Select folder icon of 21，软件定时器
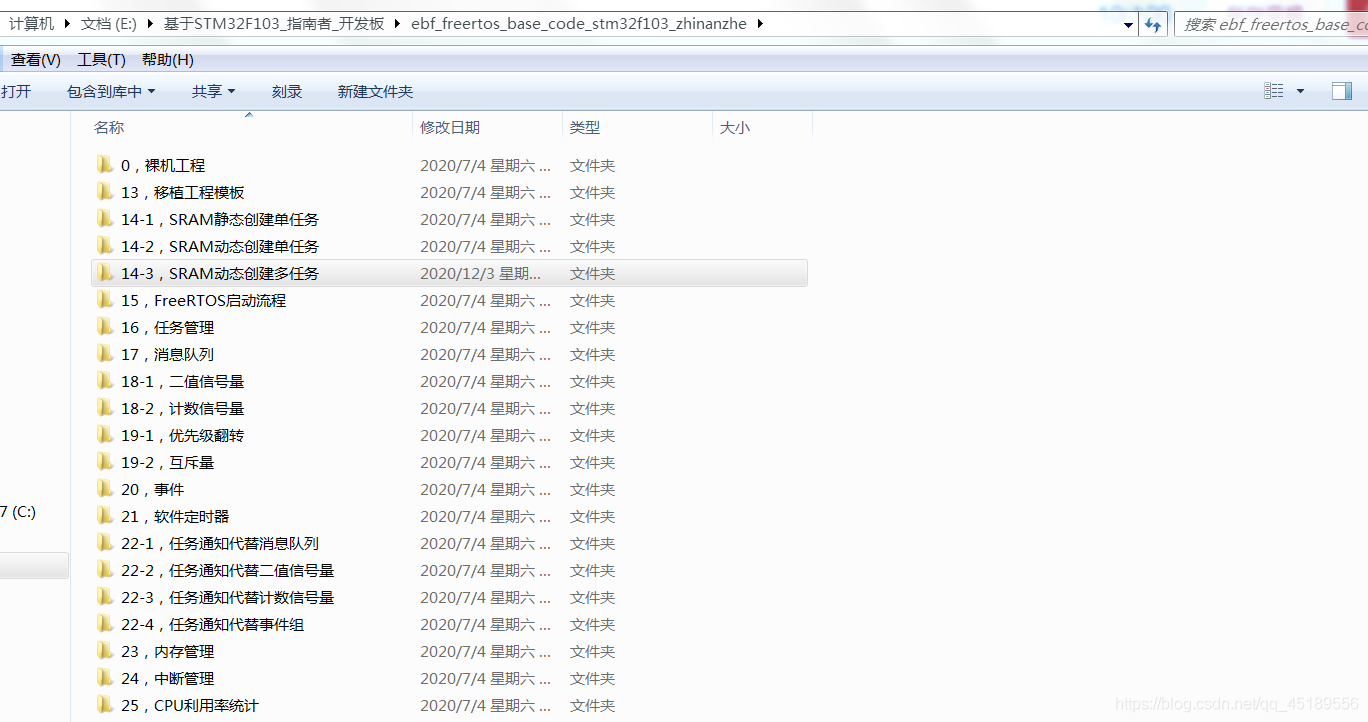The image size is (1368, 722). pos(105,516)
